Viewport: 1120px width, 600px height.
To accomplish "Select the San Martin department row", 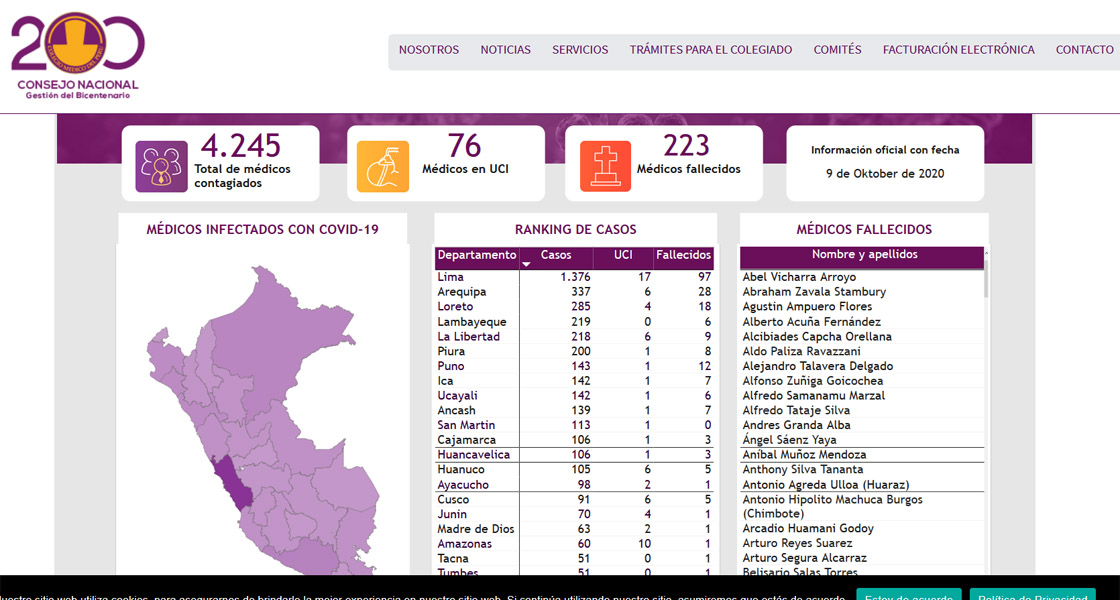I will (574, 425).
